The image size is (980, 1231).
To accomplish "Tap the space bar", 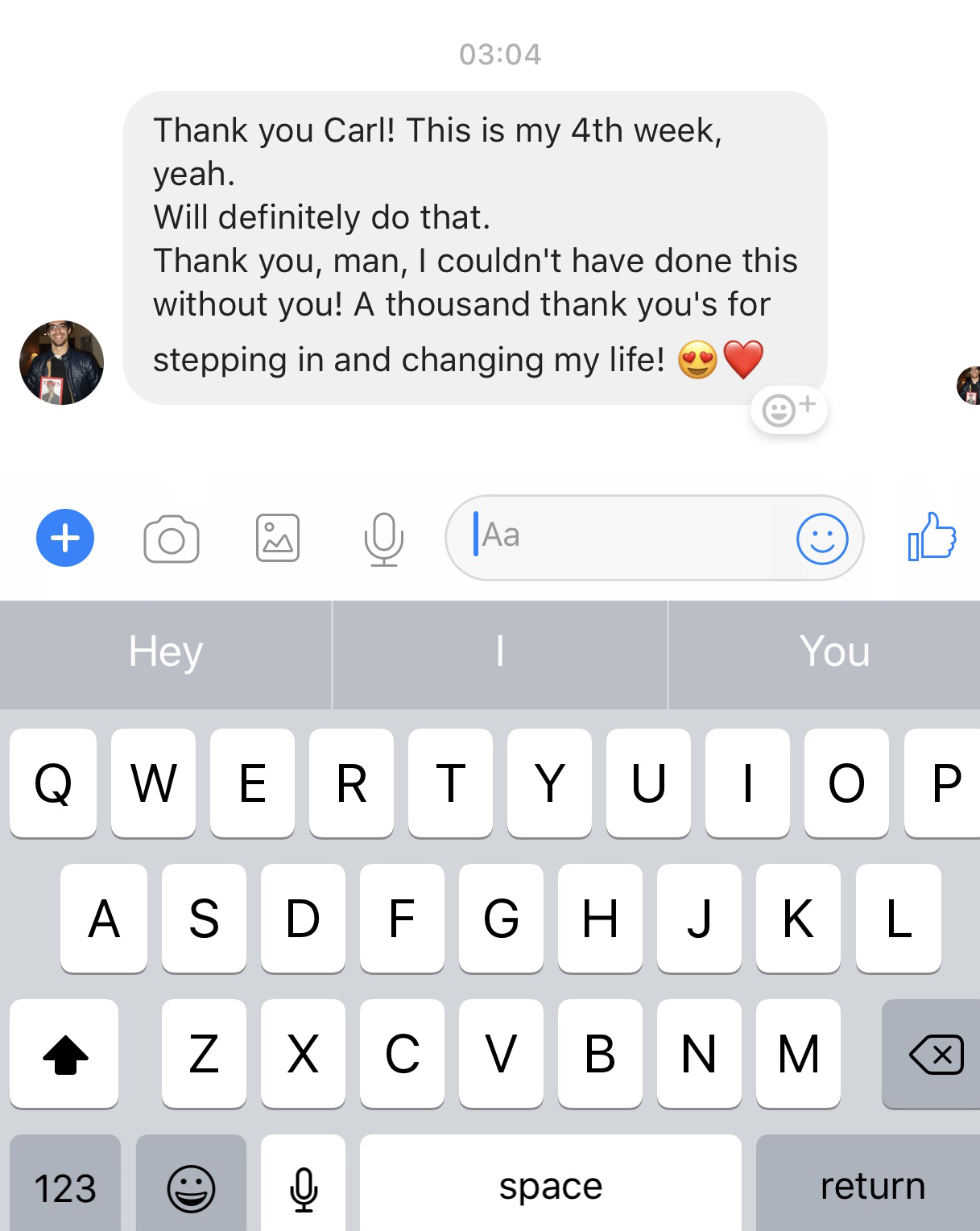I will [x=551, y=1184].
